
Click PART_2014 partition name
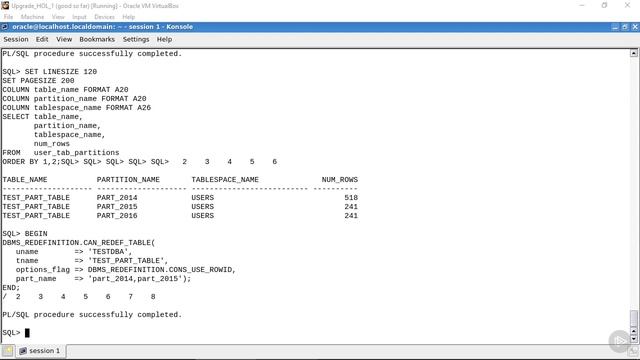pos(117,198)
